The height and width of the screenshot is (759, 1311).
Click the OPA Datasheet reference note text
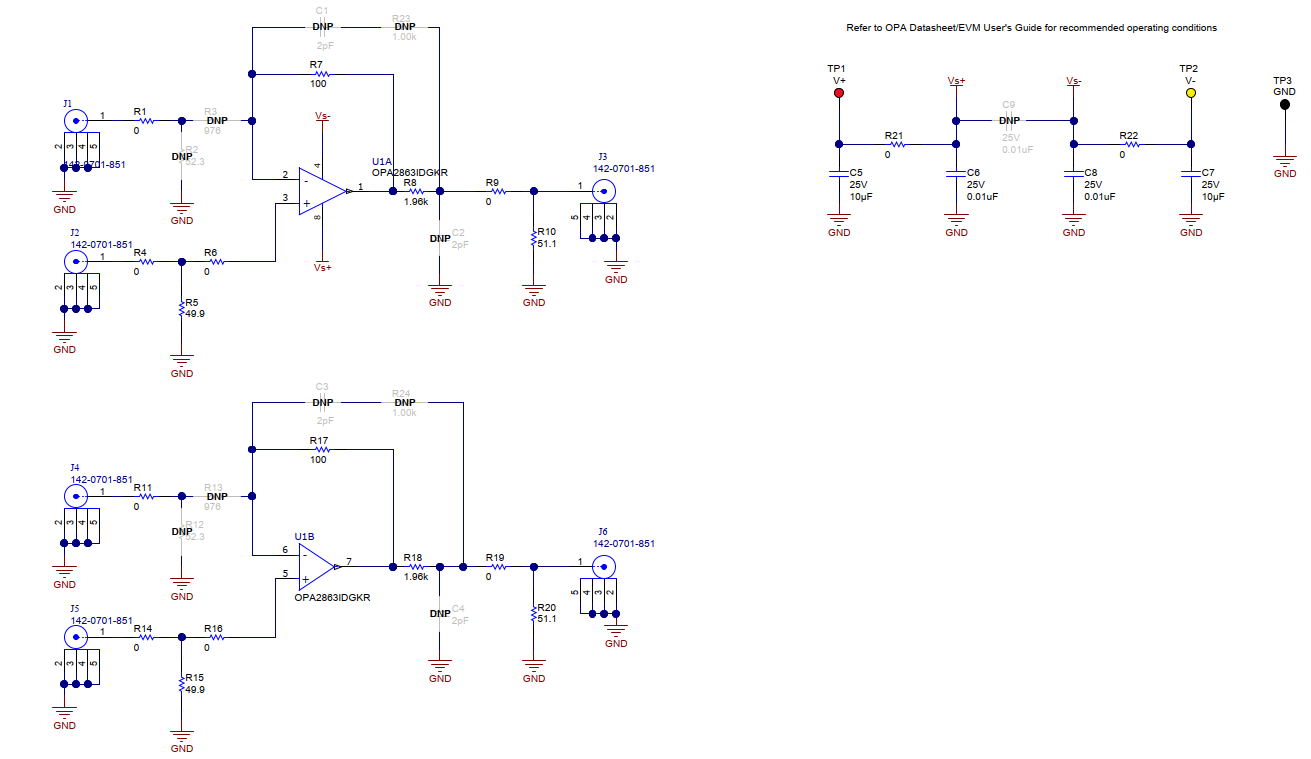pyautogui.click(x=1031, y=28)
